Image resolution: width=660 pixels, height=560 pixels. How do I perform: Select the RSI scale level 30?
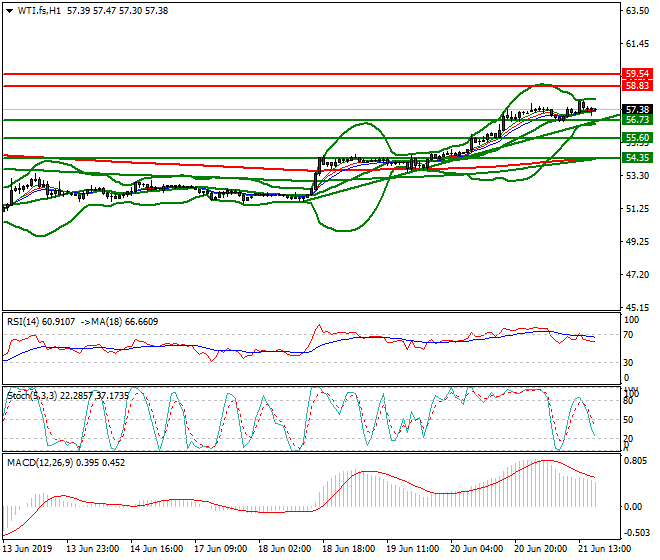628,363
